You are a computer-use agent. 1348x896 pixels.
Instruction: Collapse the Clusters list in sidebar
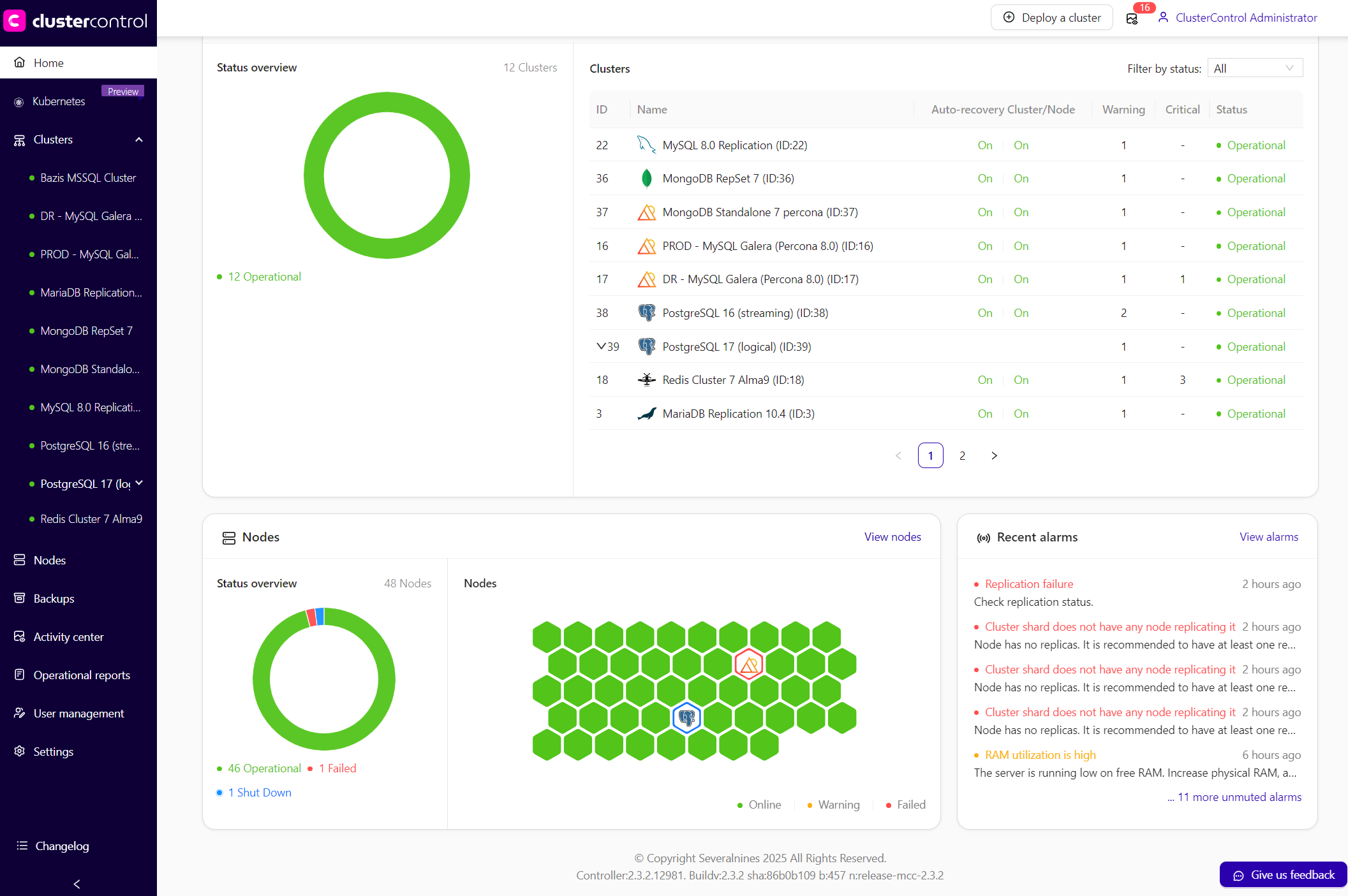[139, 139]
